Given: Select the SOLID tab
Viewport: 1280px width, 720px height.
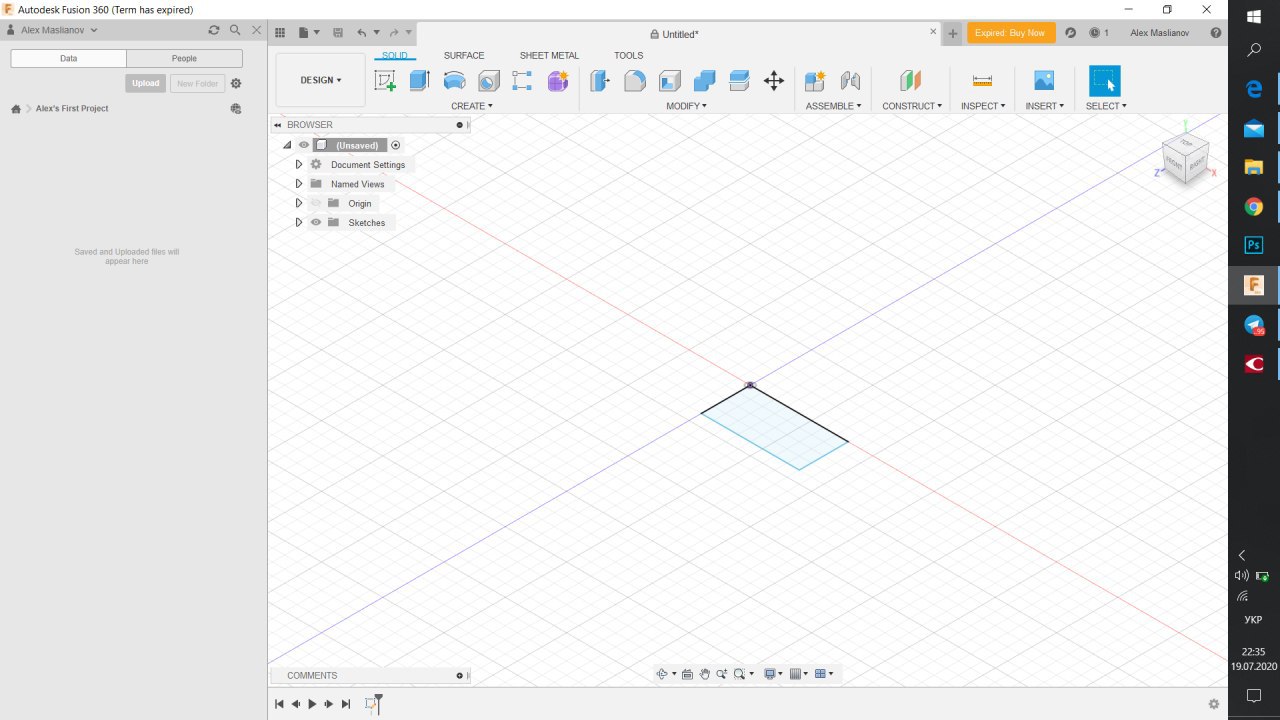Looking at the screenshot, I should pos(395,56).
